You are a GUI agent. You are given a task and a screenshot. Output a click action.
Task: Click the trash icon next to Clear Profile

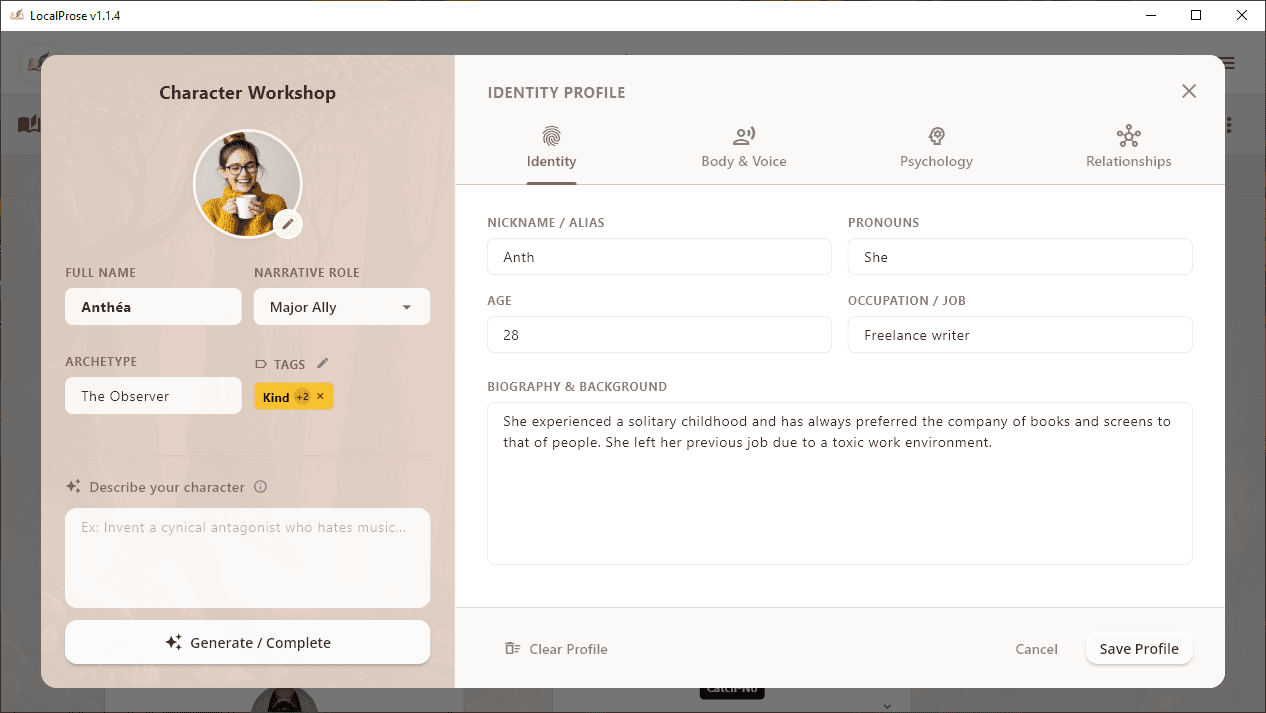click(x=510, y=648)
